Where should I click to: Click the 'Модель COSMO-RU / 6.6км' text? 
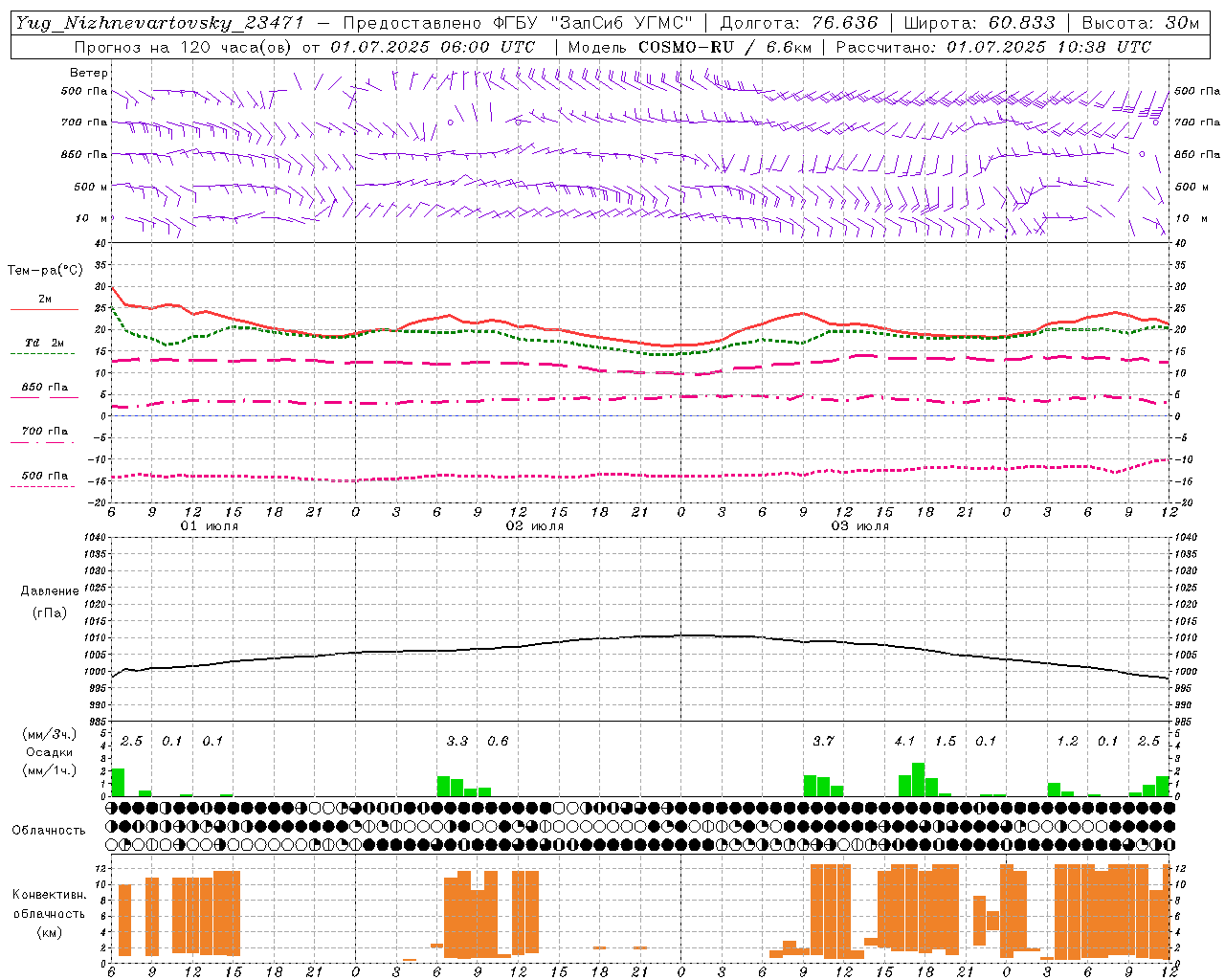[x=689, y=47]
